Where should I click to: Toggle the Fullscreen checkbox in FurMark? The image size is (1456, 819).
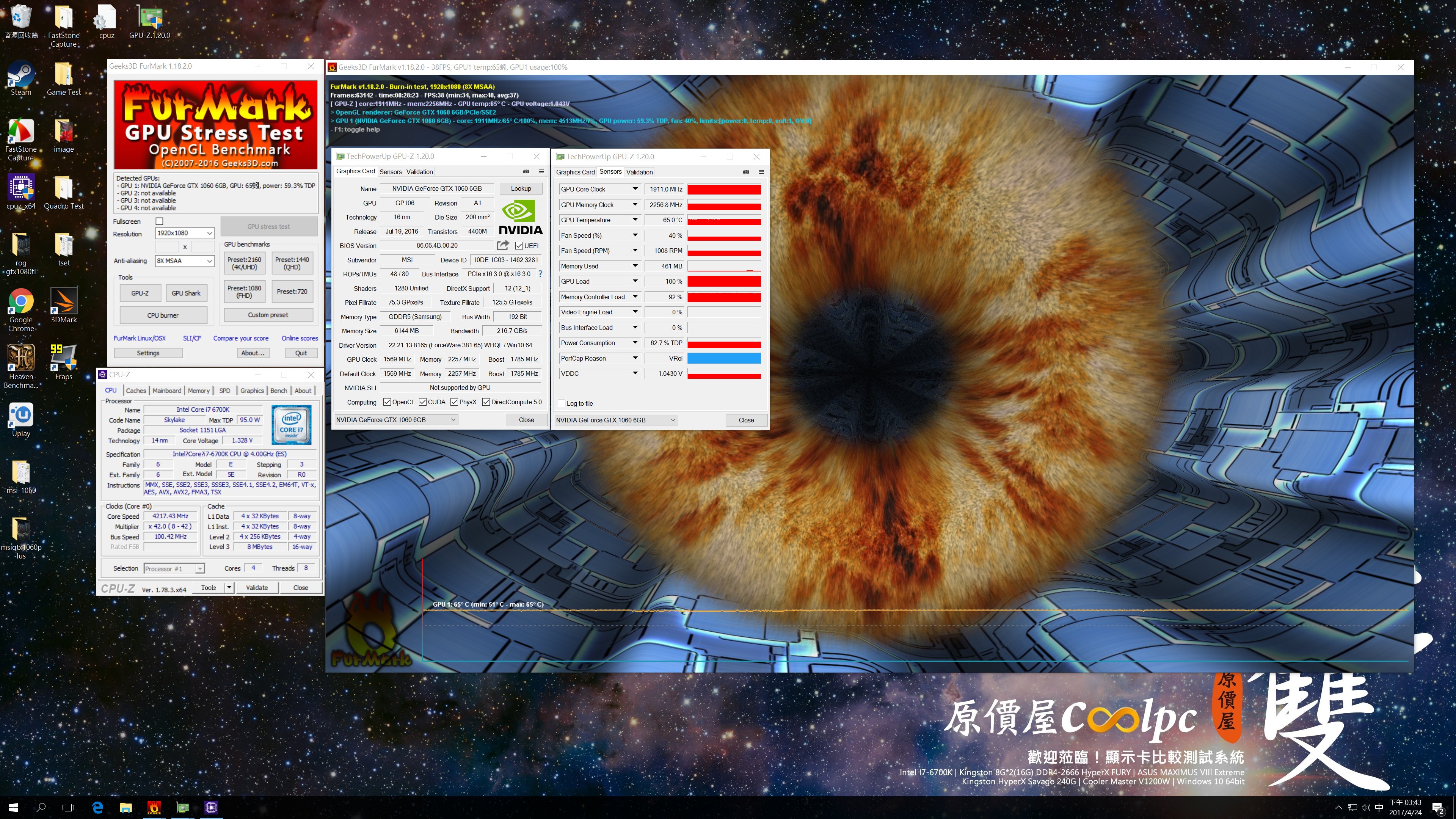click(159, 221)
